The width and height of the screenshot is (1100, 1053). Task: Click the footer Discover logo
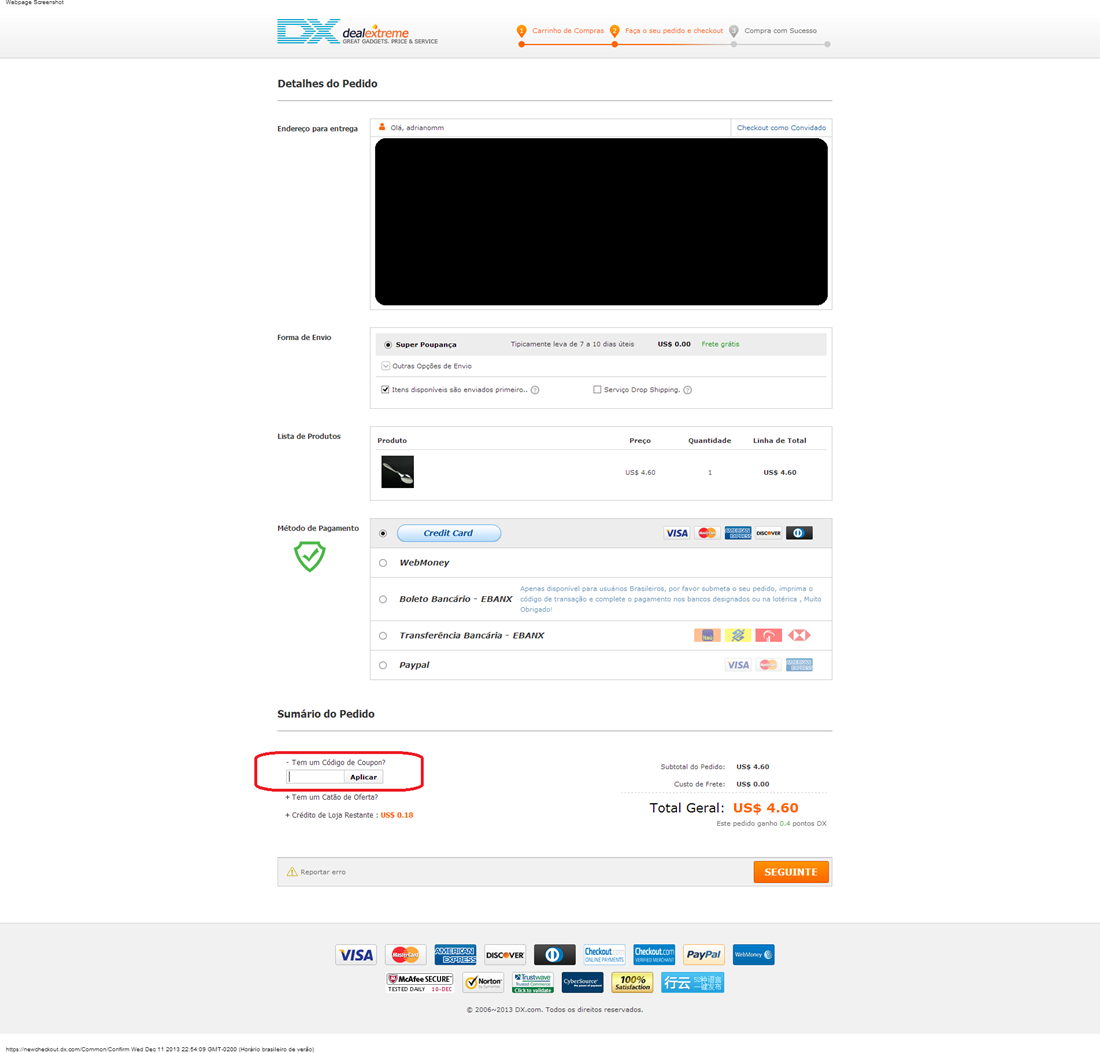pos(505,955)
